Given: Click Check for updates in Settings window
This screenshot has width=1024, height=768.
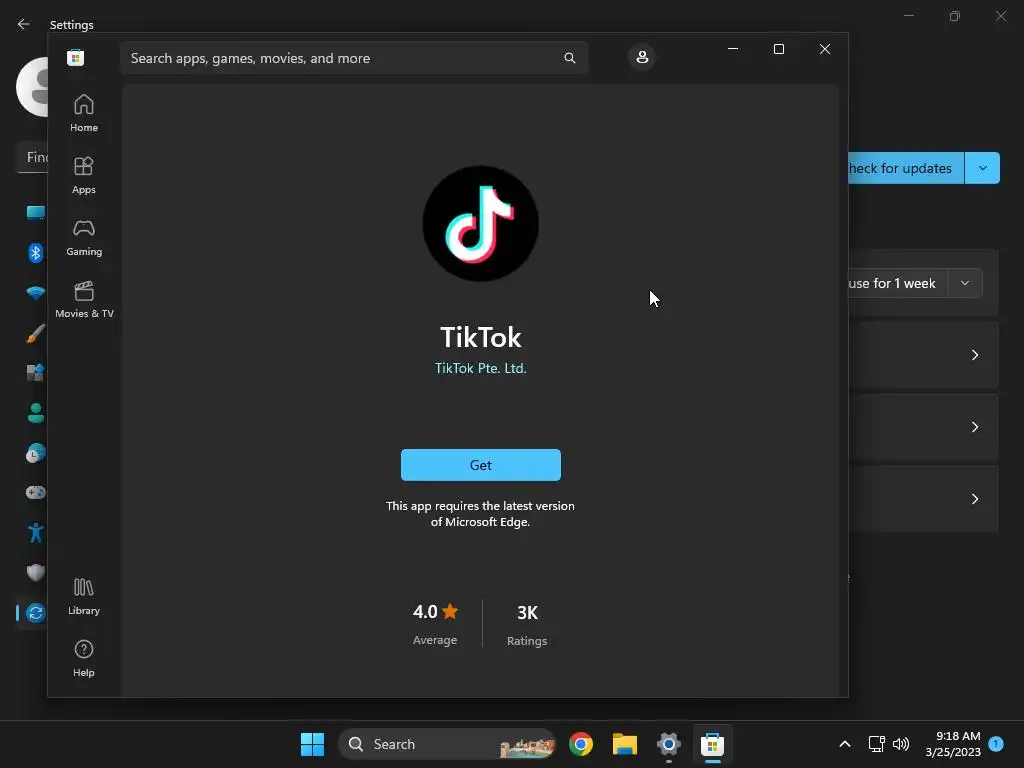Looking at the screenshot, I should (906, 168).
